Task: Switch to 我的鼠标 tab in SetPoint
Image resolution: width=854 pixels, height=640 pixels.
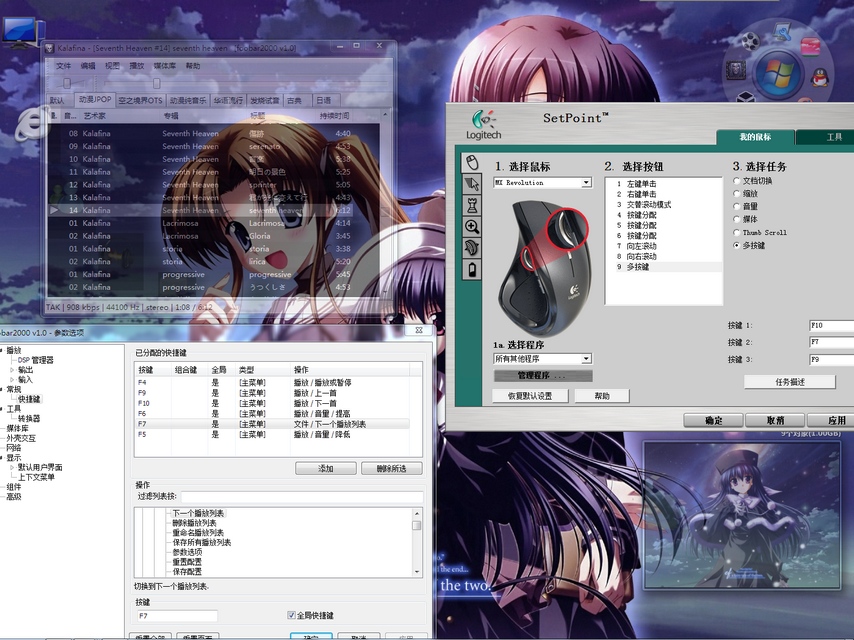Action: click(755, 137)
